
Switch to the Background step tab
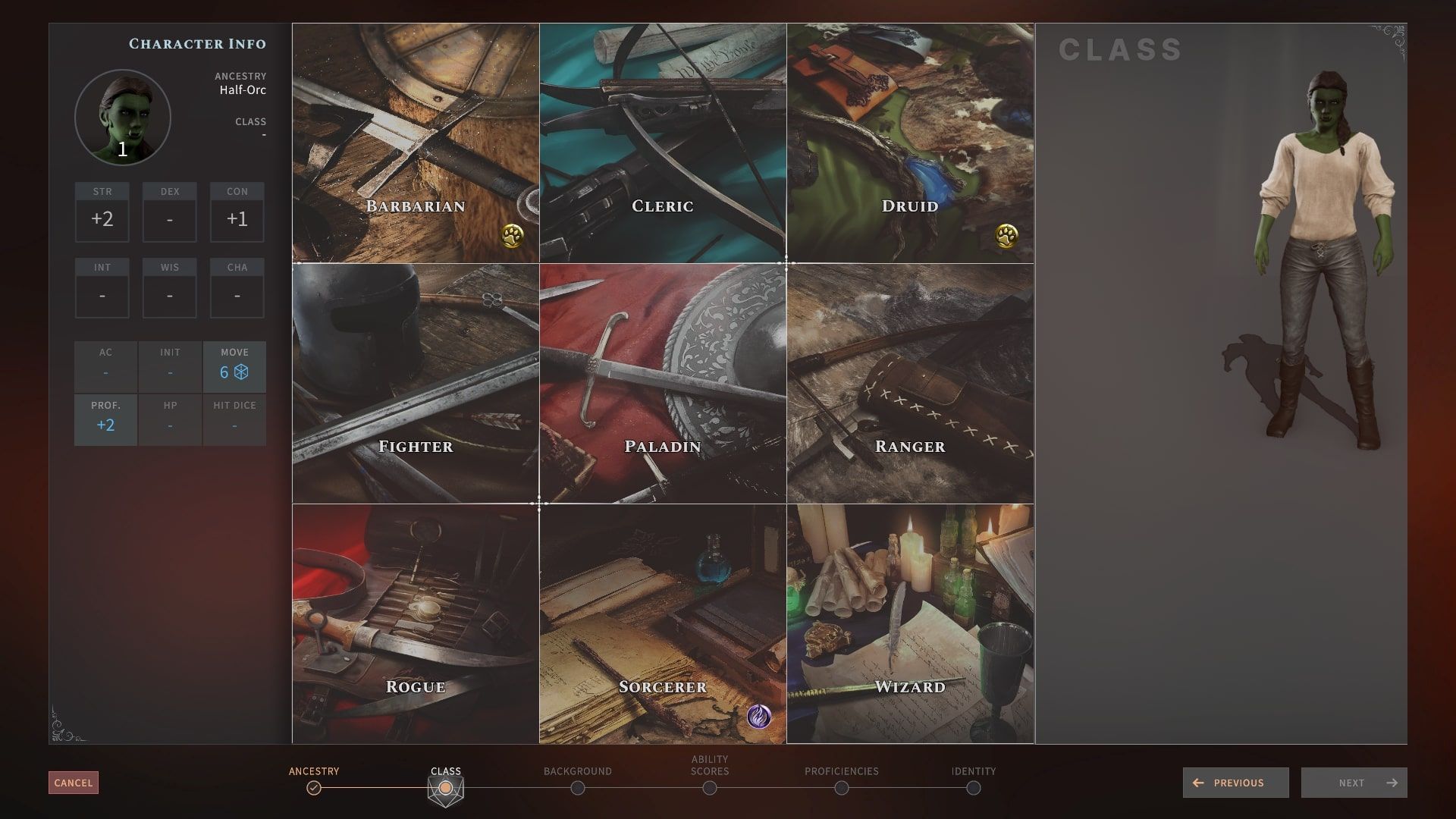(578, 788)
